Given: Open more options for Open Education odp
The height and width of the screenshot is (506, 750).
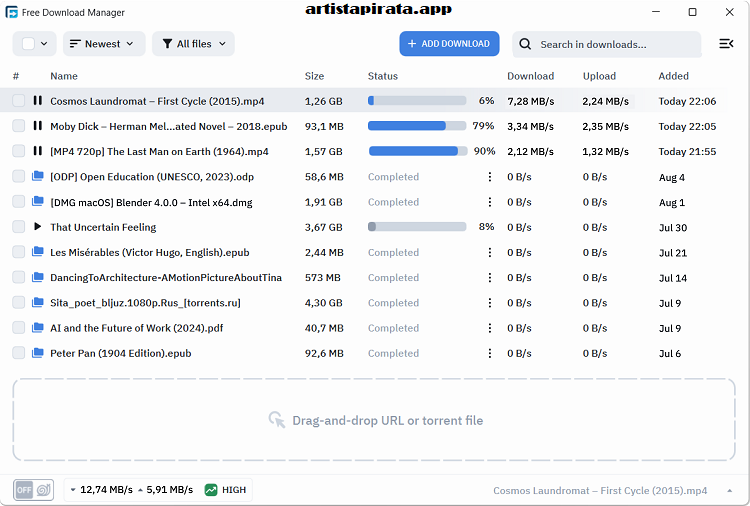Looking at the screenshot, I should pyautogui.click(x=489, y=177).
